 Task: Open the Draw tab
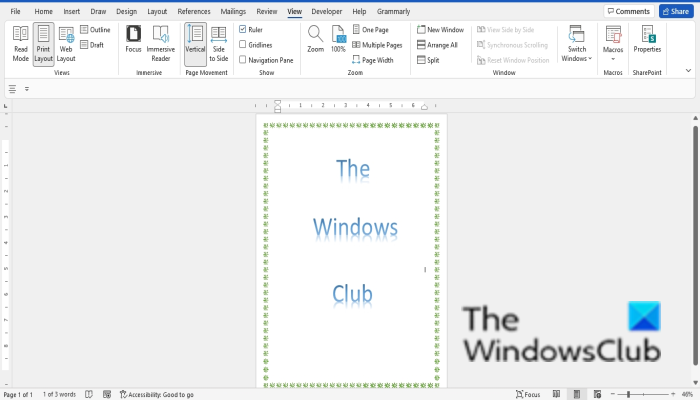tap(98, 11)
